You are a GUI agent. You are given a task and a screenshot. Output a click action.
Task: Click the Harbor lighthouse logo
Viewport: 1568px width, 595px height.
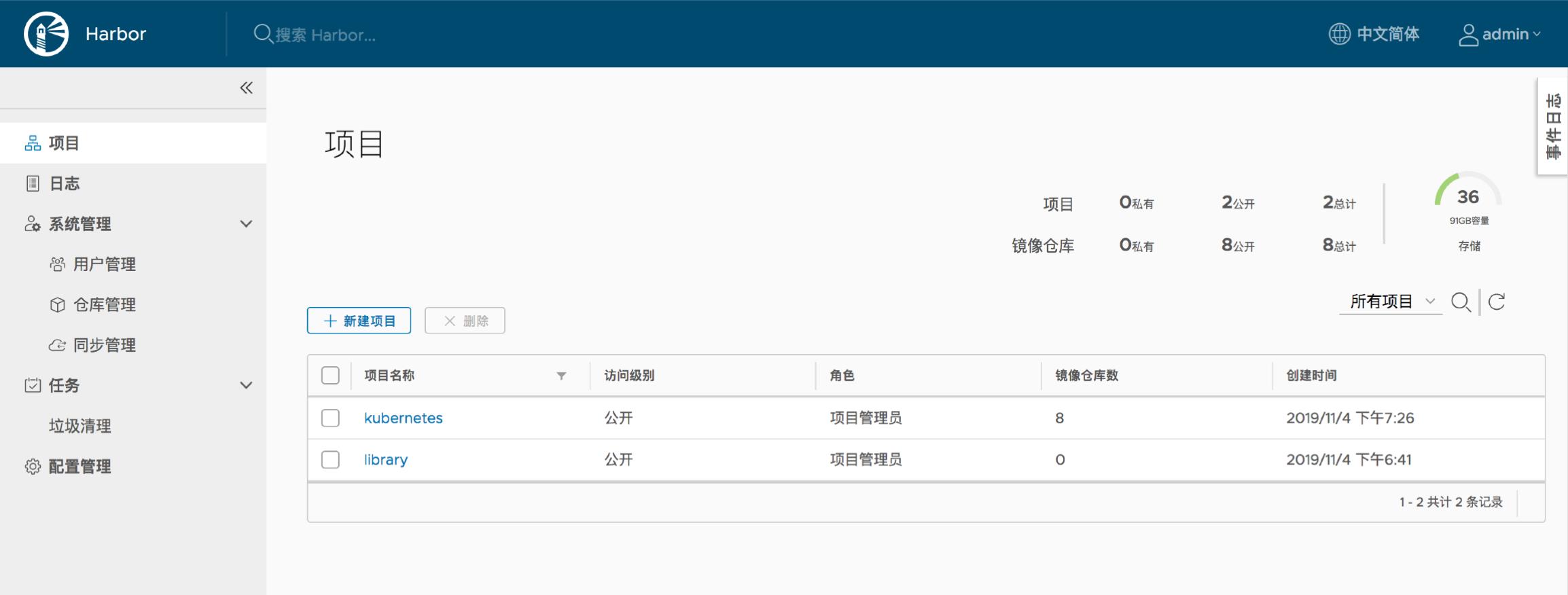tap(46, 33)
